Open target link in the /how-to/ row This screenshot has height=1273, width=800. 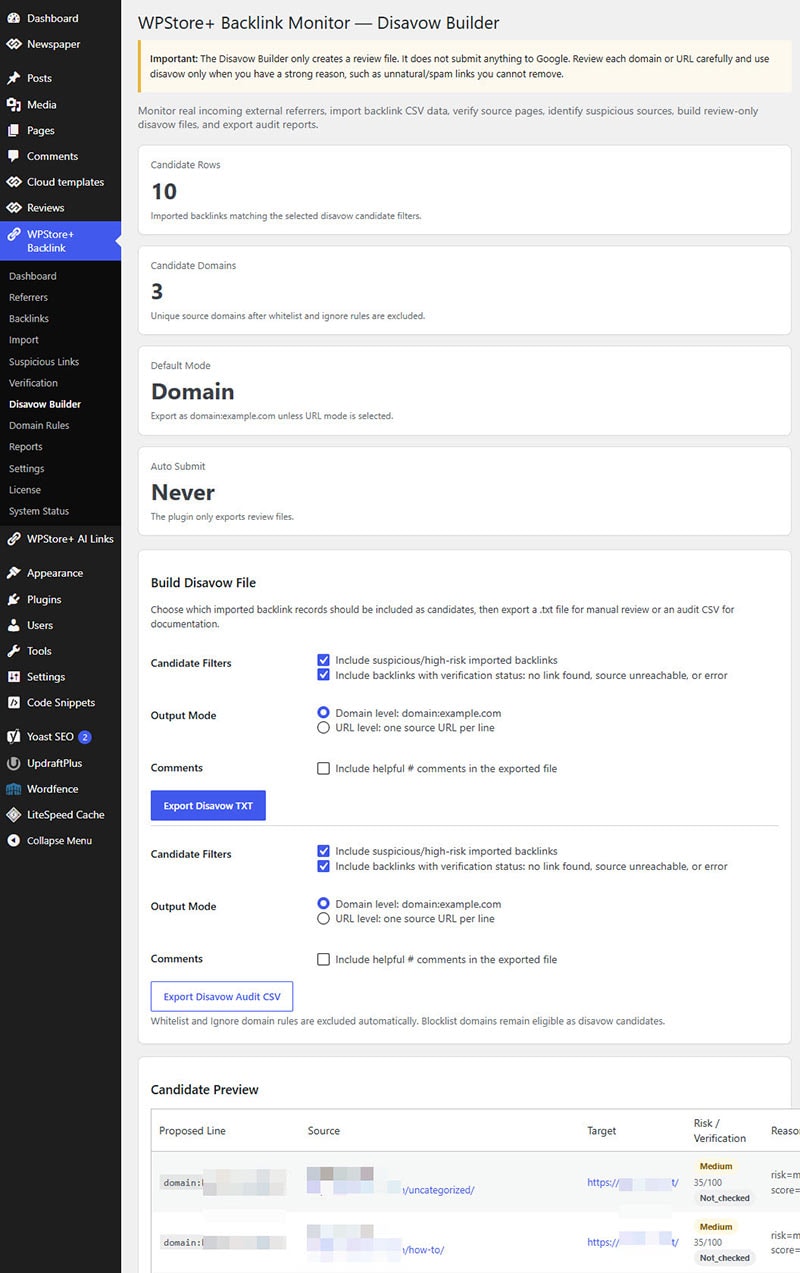point(633,1242)
